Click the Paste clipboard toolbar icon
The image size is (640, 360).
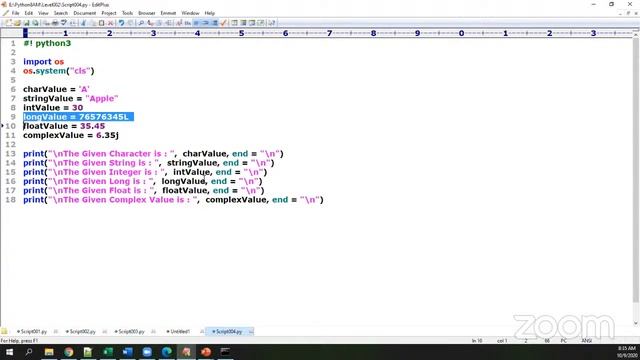coord(102,23)
